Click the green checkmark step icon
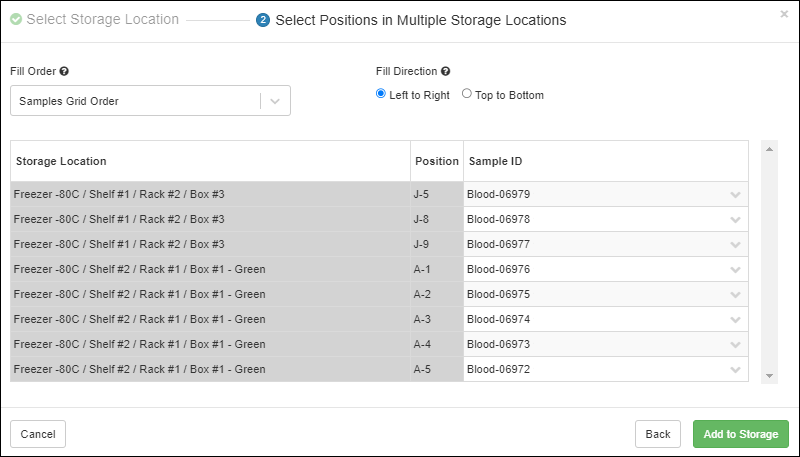800x457 pixels. (16, 19)
